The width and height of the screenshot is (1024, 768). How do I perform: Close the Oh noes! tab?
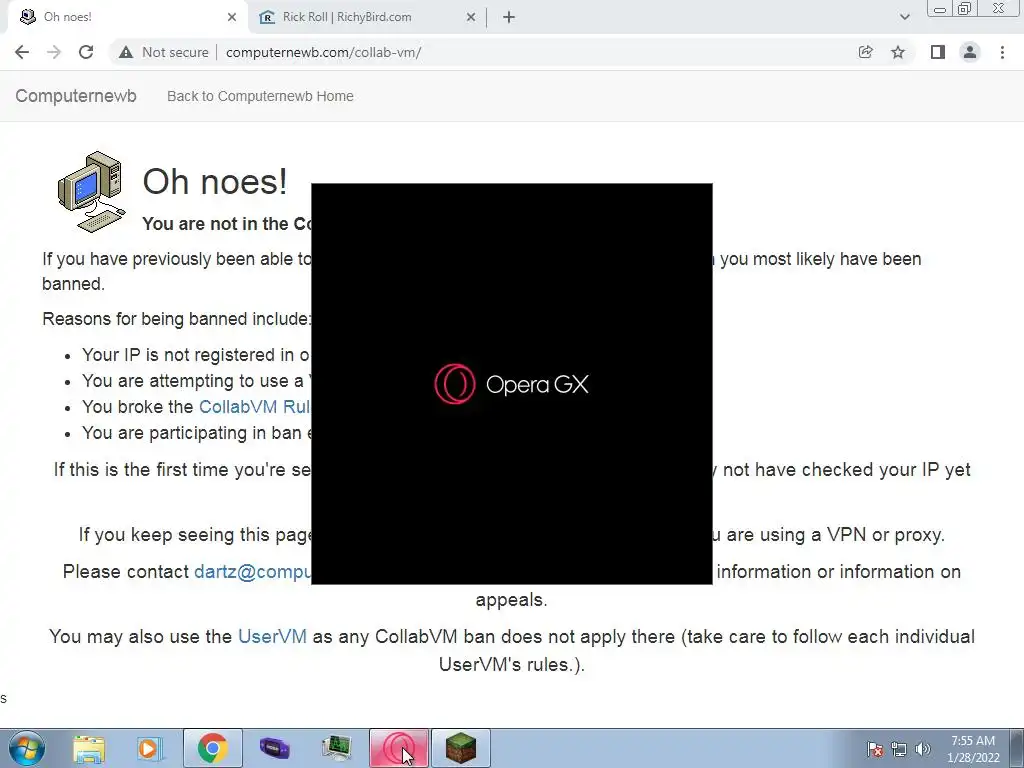pos(232,17)
